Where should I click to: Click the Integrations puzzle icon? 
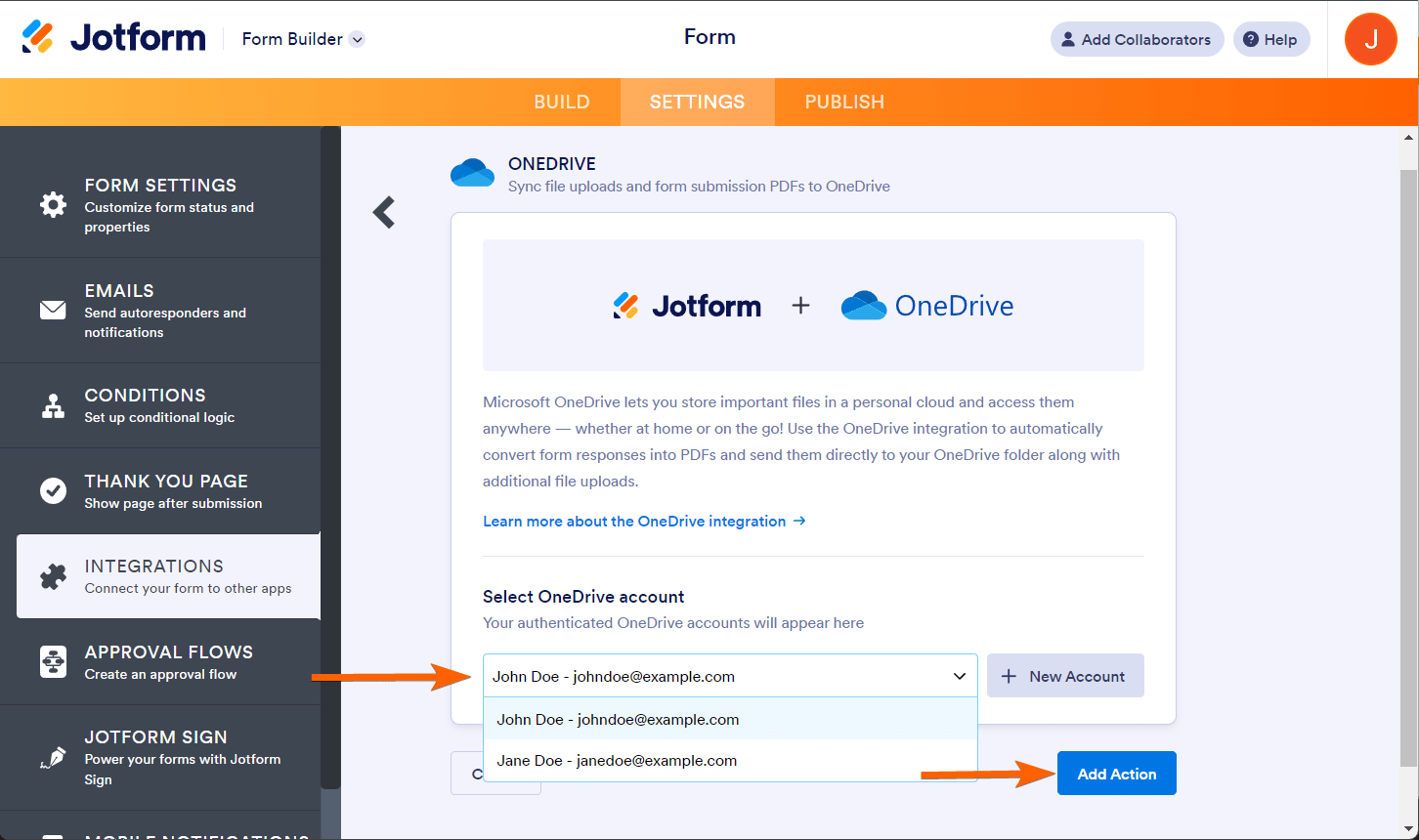tap(53, 576)
